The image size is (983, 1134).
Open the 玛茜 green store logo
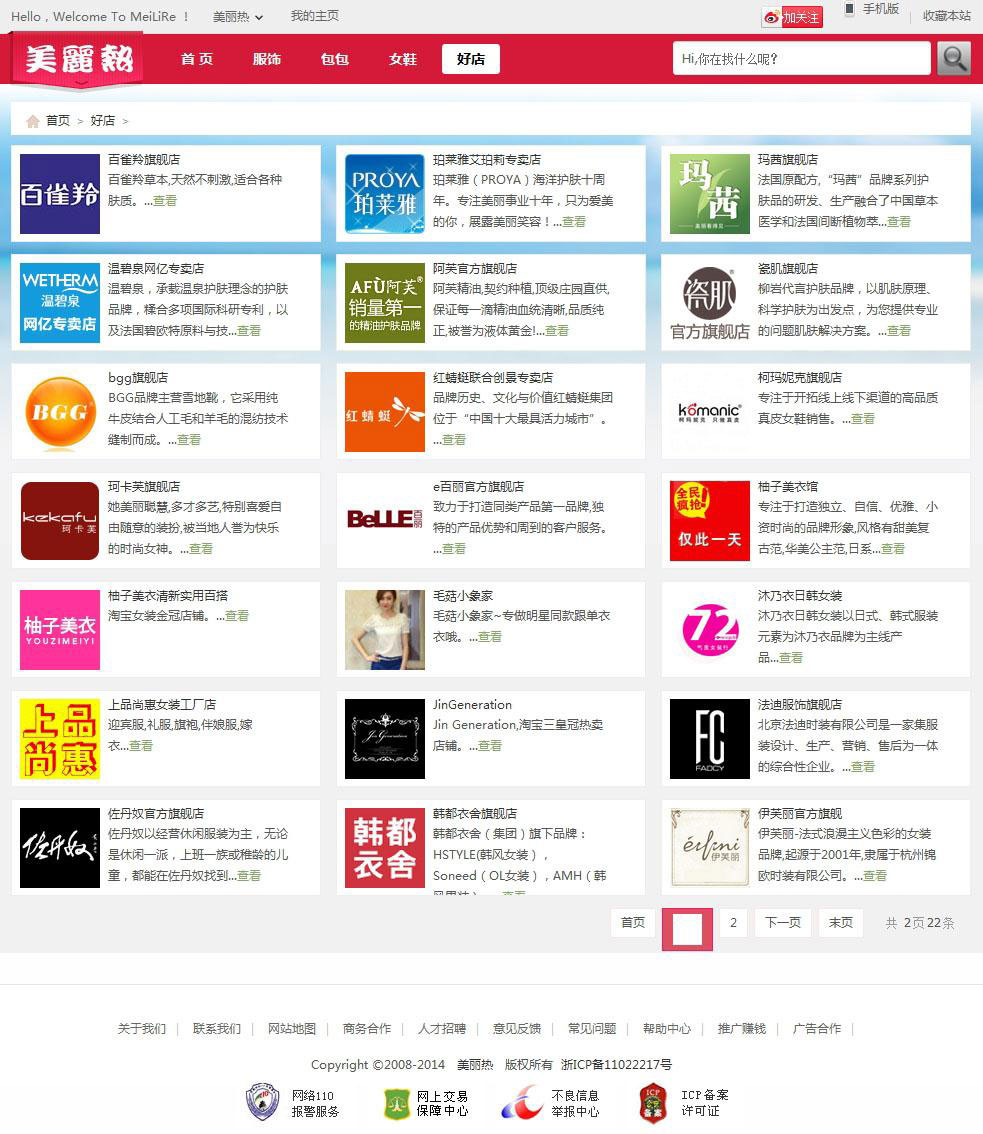pos(710,194)
